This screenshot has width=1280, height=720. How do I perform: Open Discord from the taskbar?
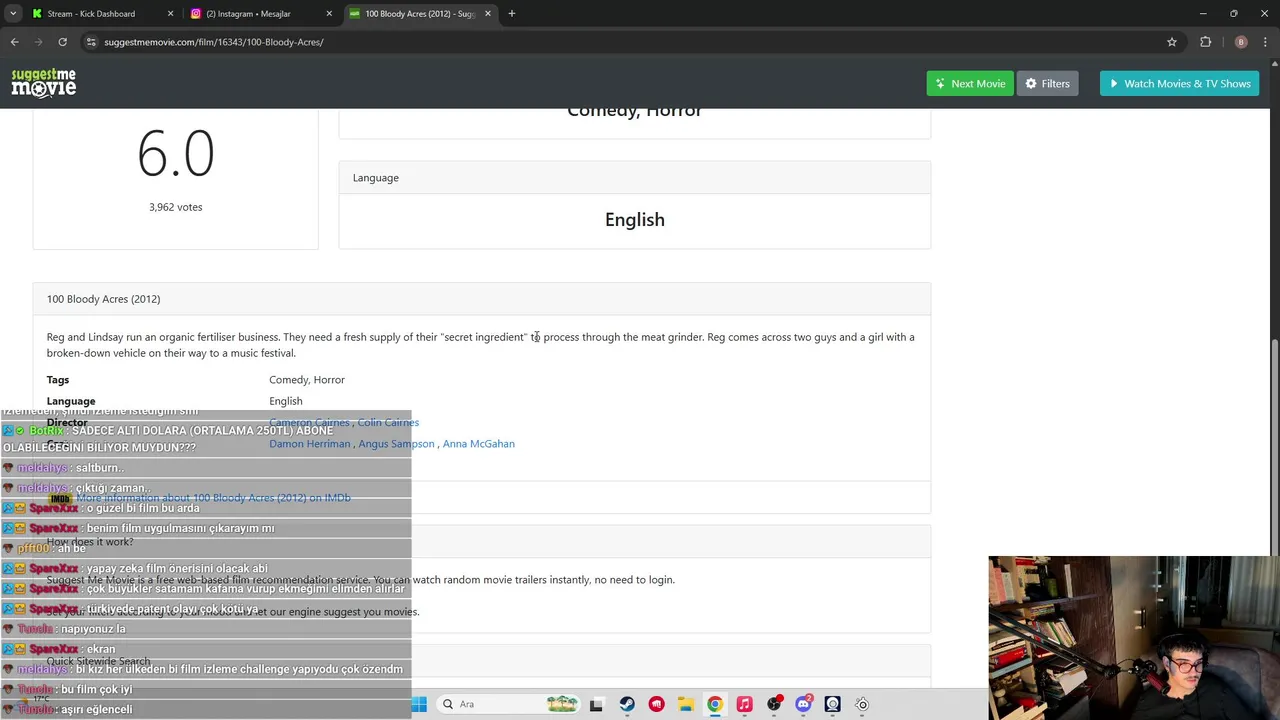click(x=803, y=704)
